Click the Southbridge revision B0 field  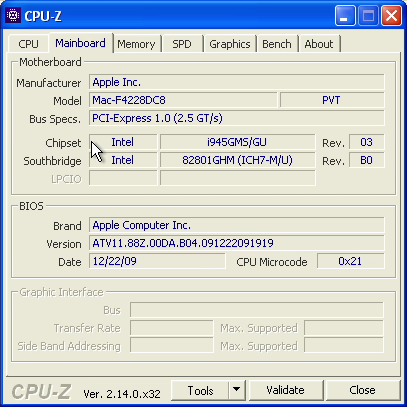pyautogui.click(x=367, y=160)
